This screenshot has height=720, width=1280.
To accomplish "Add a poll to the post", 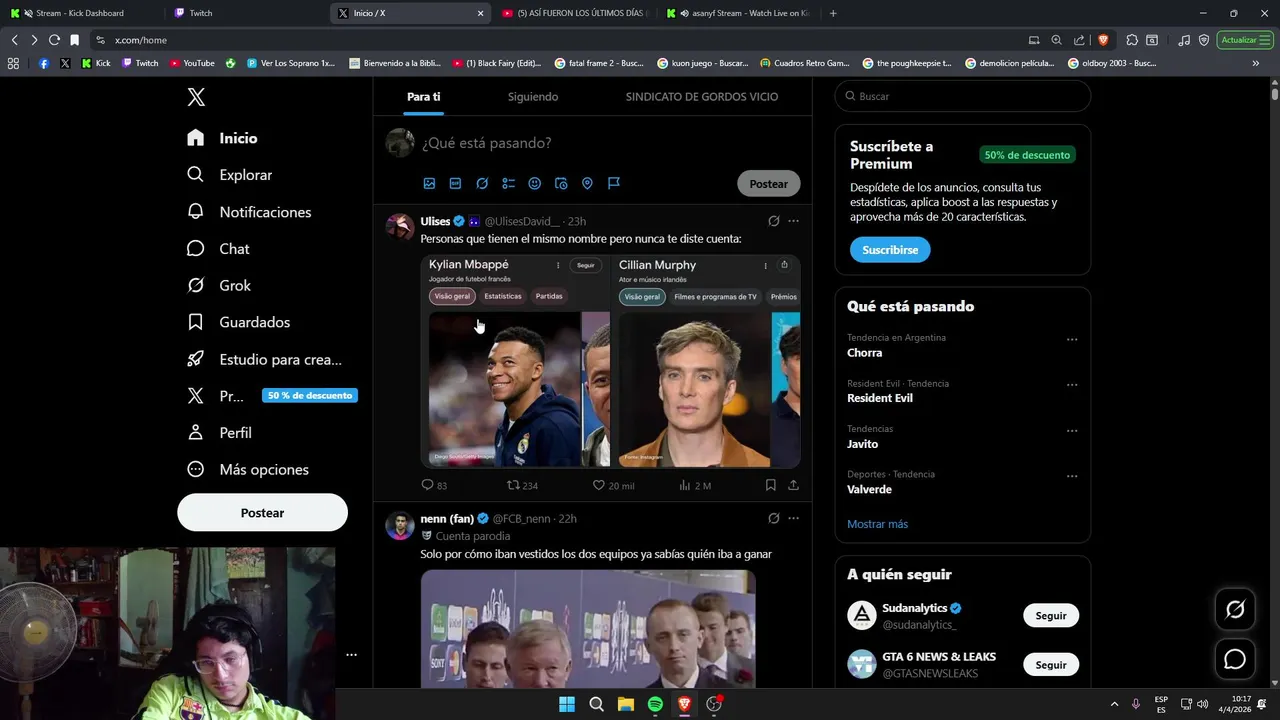I will click(508, 183).
